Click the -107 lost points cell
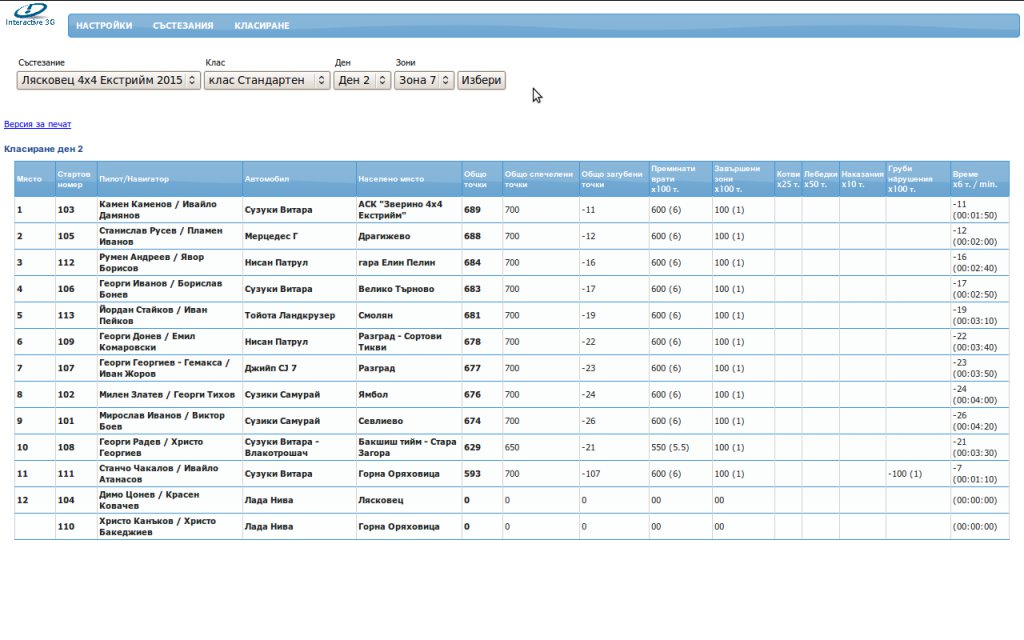The image size is (1024, 640). 614,473
